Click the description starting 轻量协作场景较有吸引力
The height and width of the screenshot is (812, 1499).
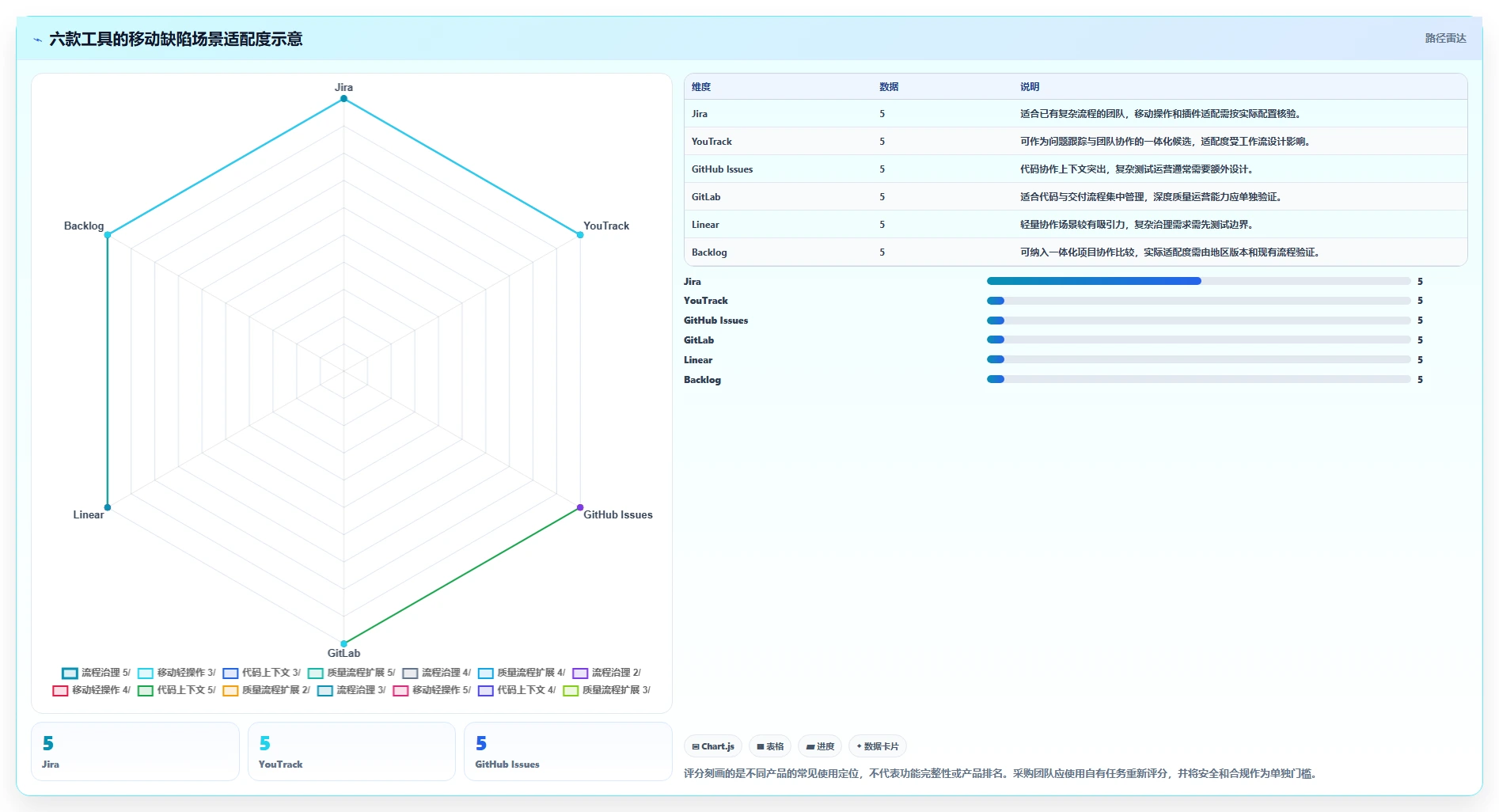(1137, 225)
